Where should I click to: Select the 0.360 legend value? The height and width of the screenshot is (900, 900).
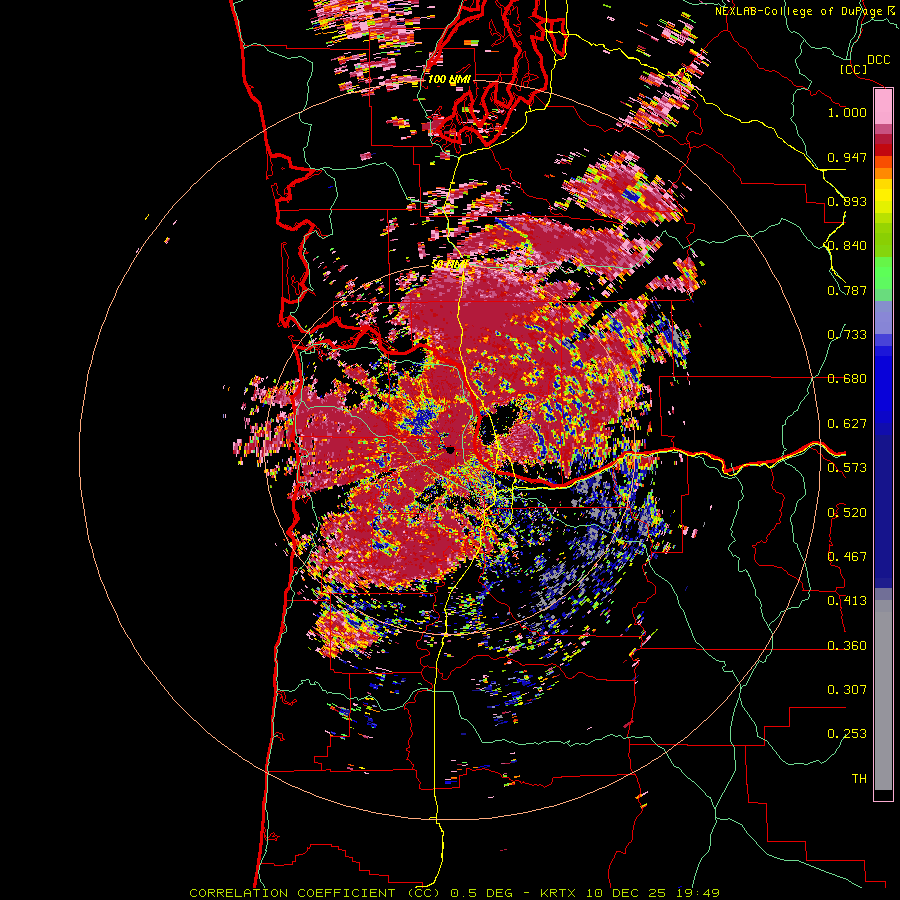847,646
